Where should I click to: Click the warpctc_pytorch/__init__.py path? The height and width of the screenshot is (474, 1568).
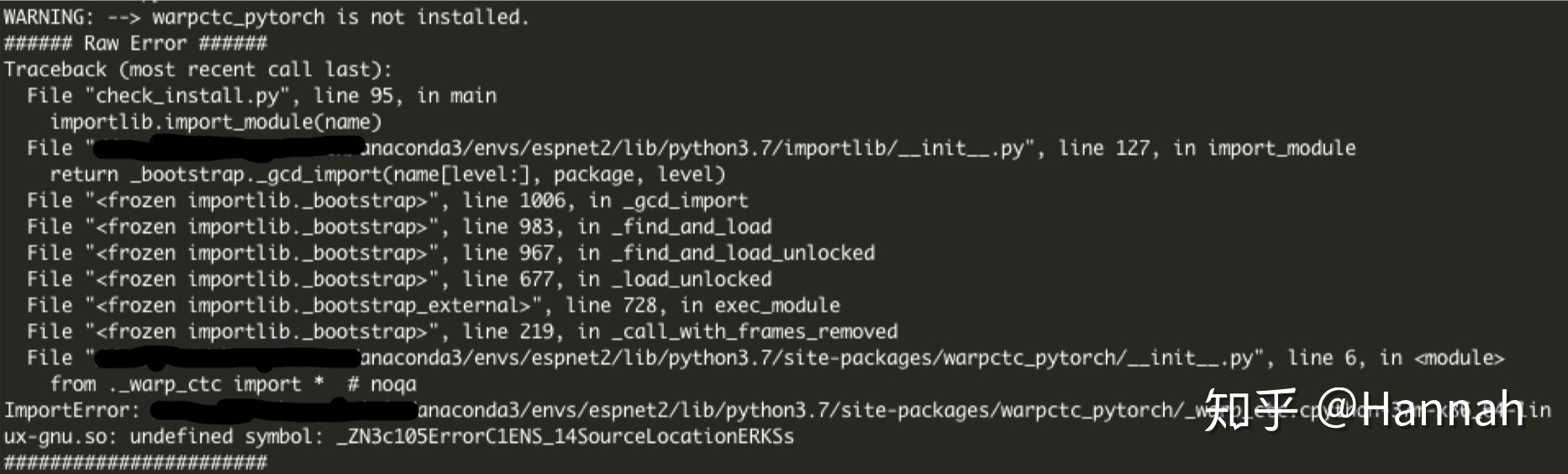807,358
